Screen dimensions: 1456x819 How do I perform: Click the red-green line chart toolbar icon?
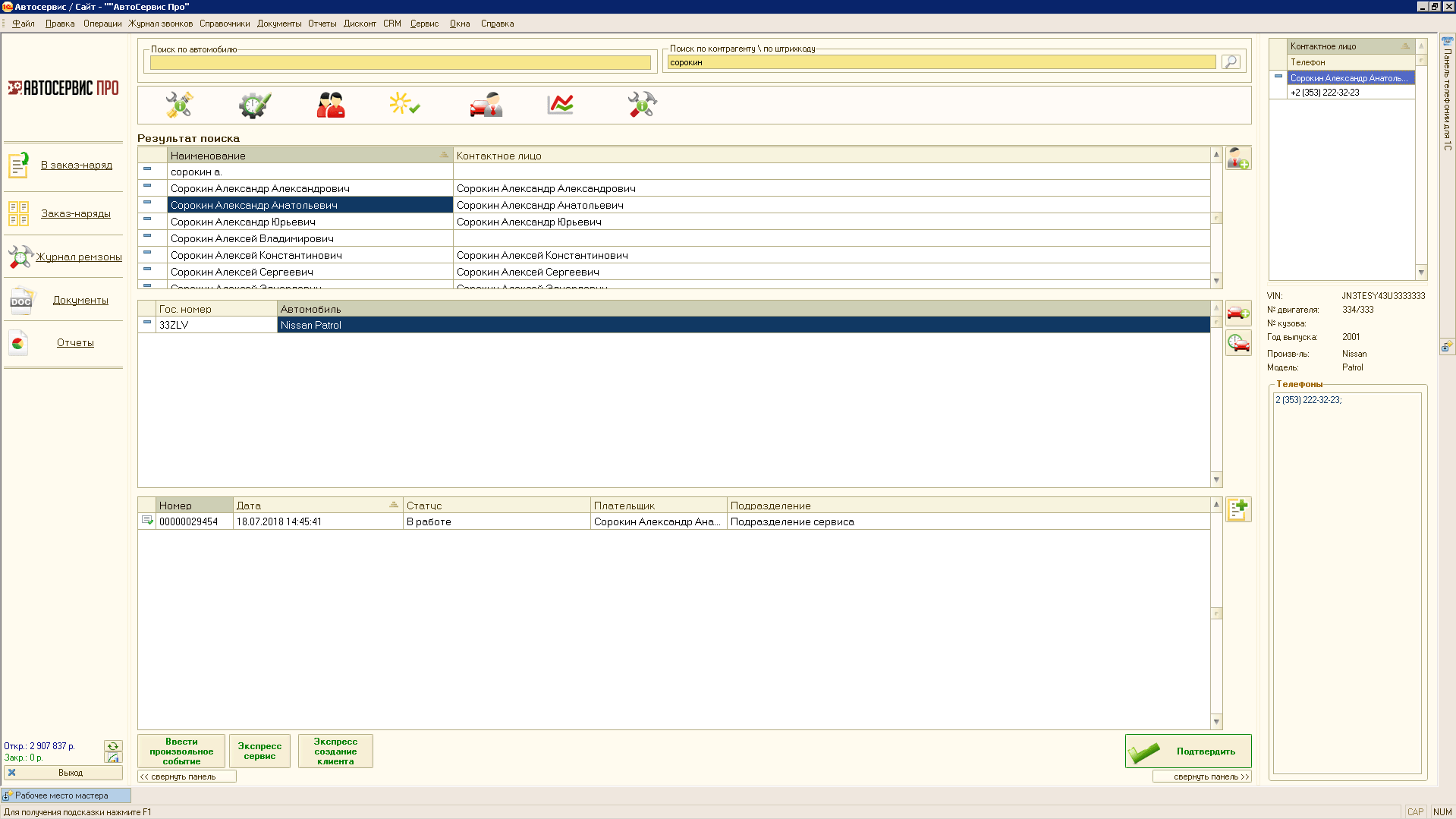coord(560,105)
